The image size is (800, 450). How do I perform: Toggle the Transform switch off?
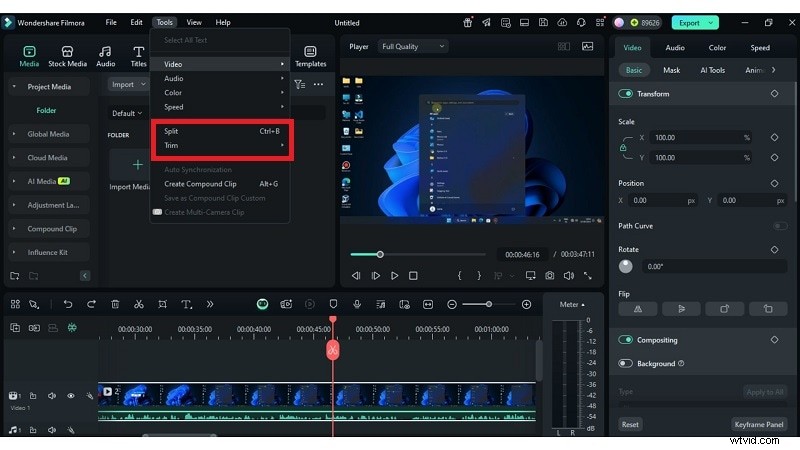click(626, 94)
